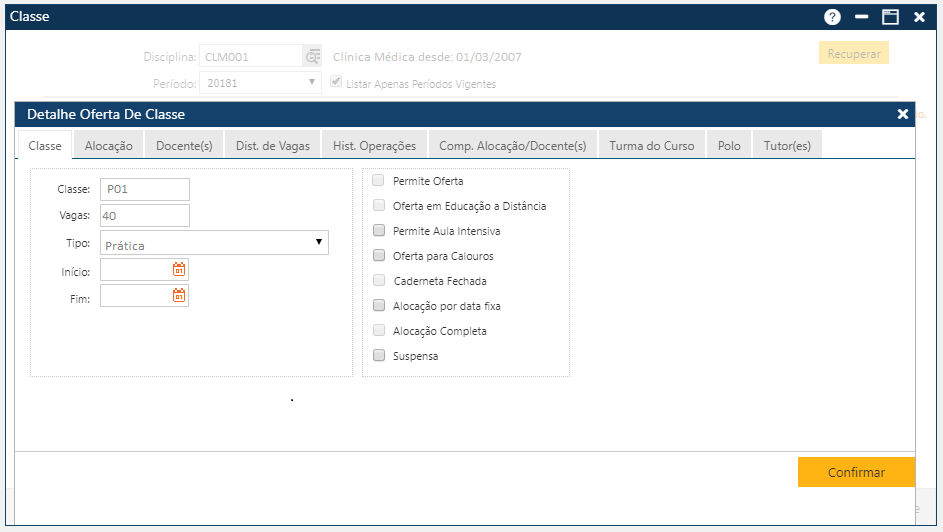Enable the Permite Aula Intensiva checkbox
The height and width of the screenshot is (532, 943).
pyautogui.click(x=379, y=231)
